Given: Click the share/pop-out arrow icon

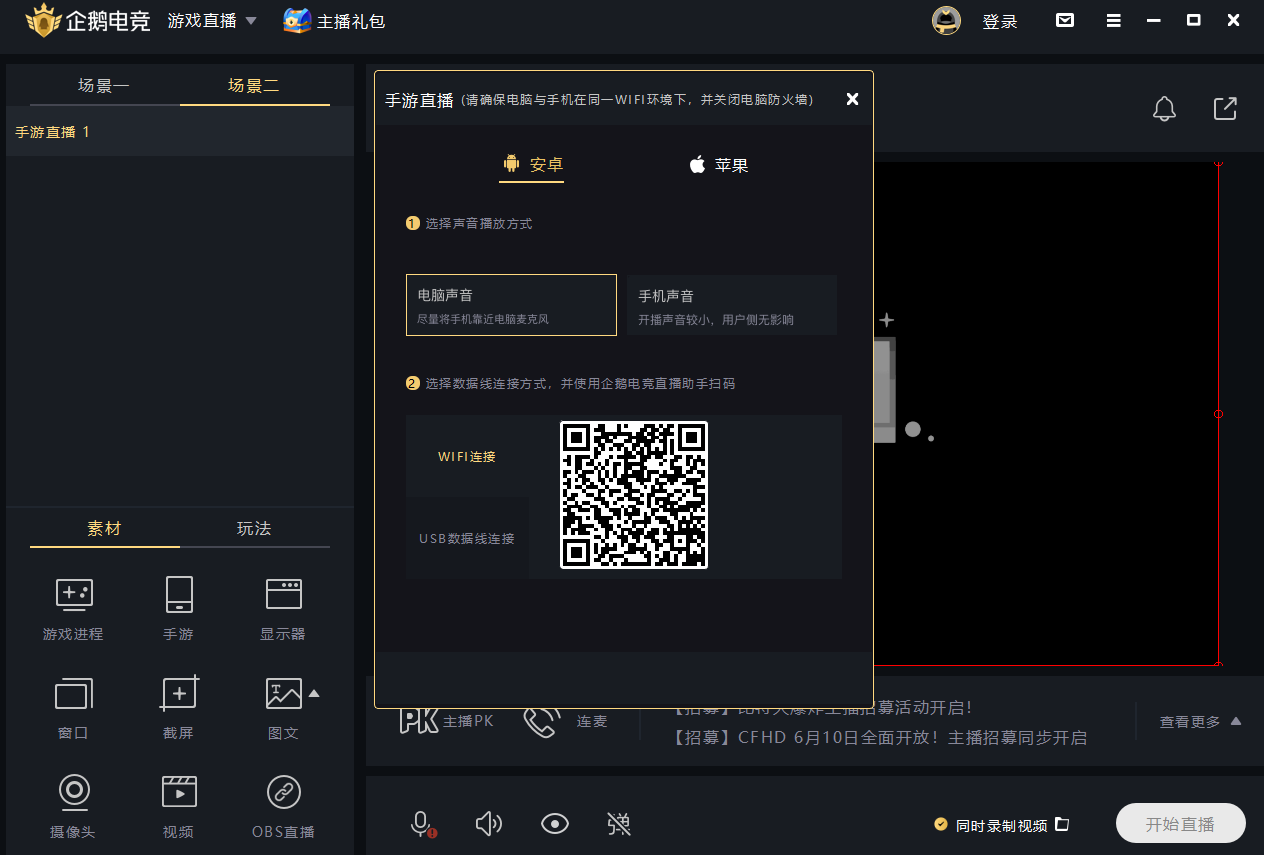Looking at the screenshot, I should pos(1225,109).
